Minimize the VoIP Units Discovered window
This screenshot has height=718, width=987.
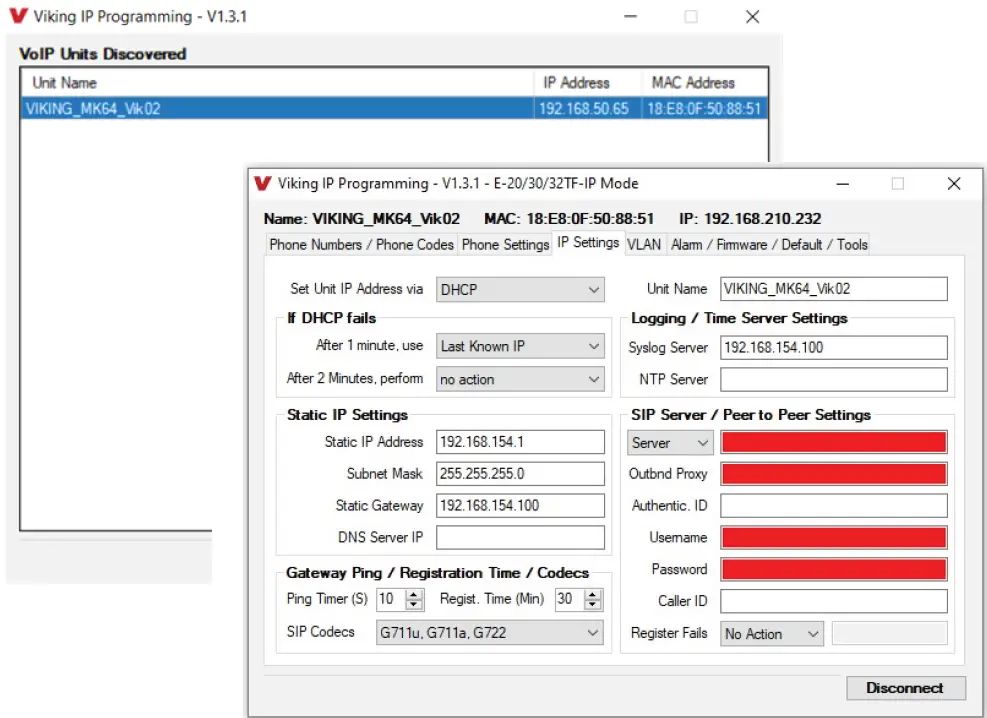pyautogui.click(x=631, y=17)
